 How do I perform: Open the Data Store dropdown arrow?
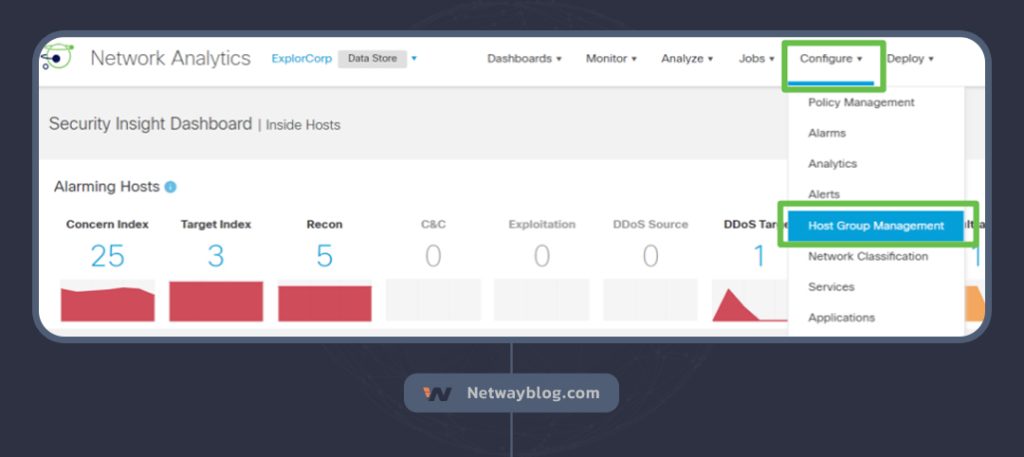(414, 58)
